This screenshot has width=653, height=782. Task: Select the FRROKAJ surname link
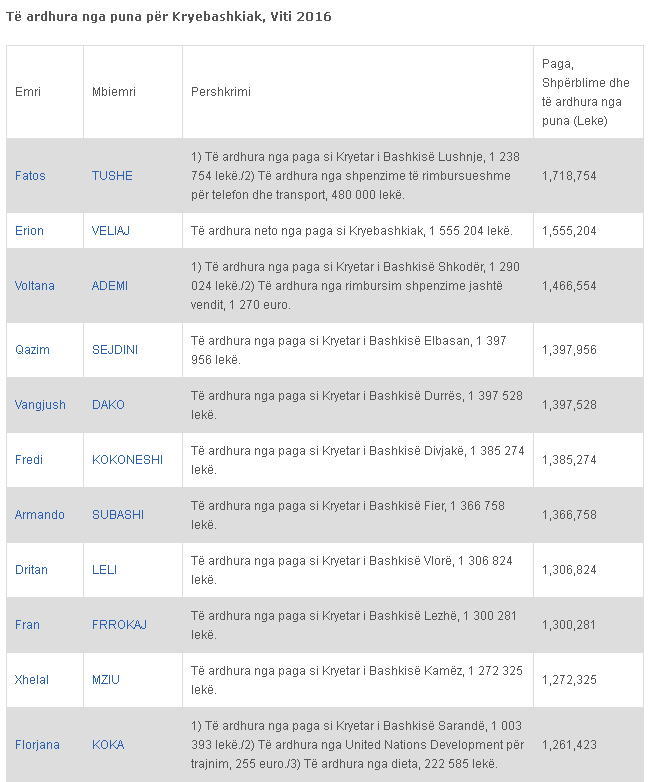click(x=119, y=625)
